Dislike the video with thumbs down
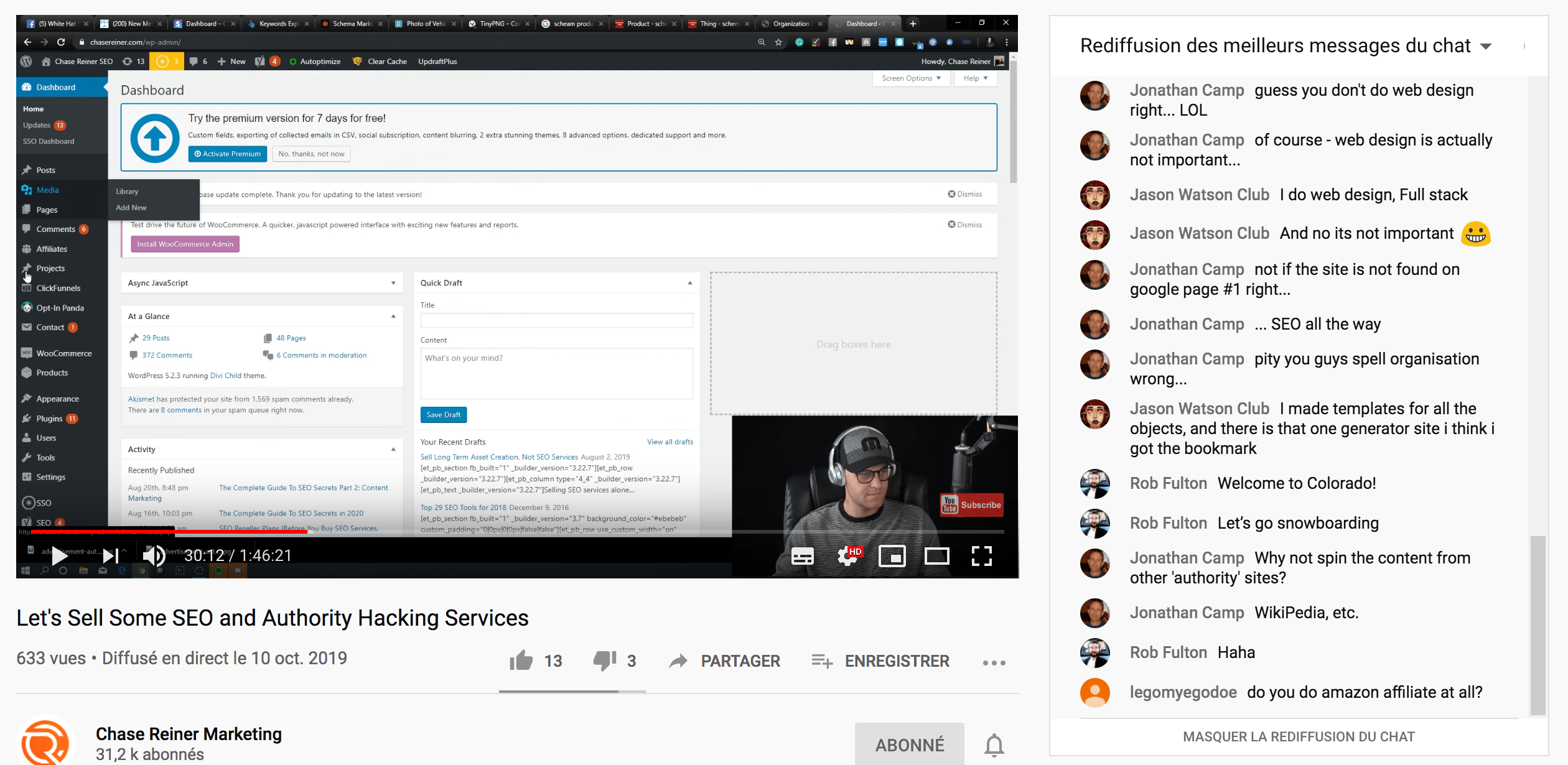The width and height of the screenshot is (1568, 765). point(605,661)
